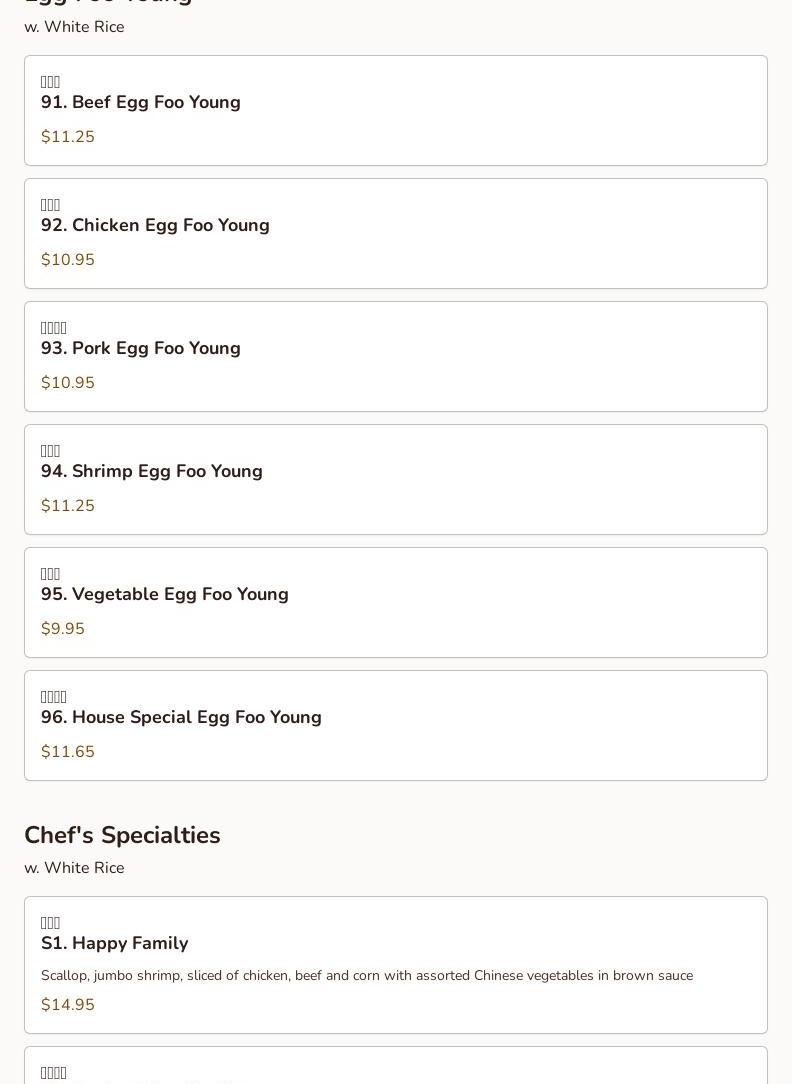Viewport: 792px width, 1084px height.
Task: Select 92. Chicken Egg Foo Young
Action: click(x=155, y=225)
